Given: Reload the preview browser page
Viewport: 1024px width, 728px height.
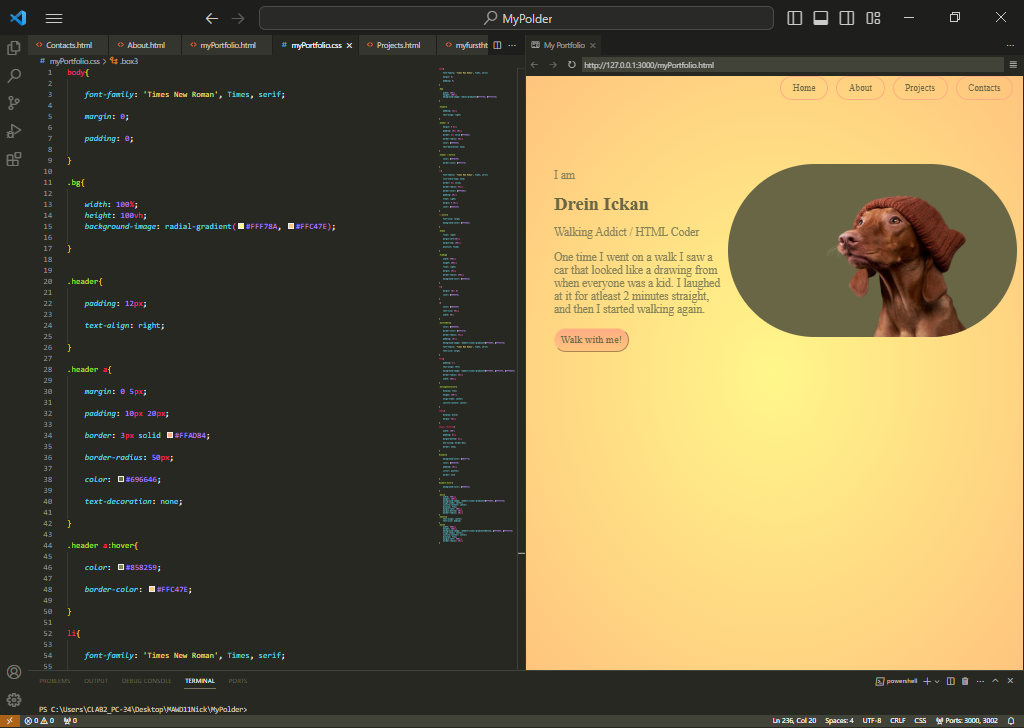Looking at the screenshot, I should coord(572,65).
